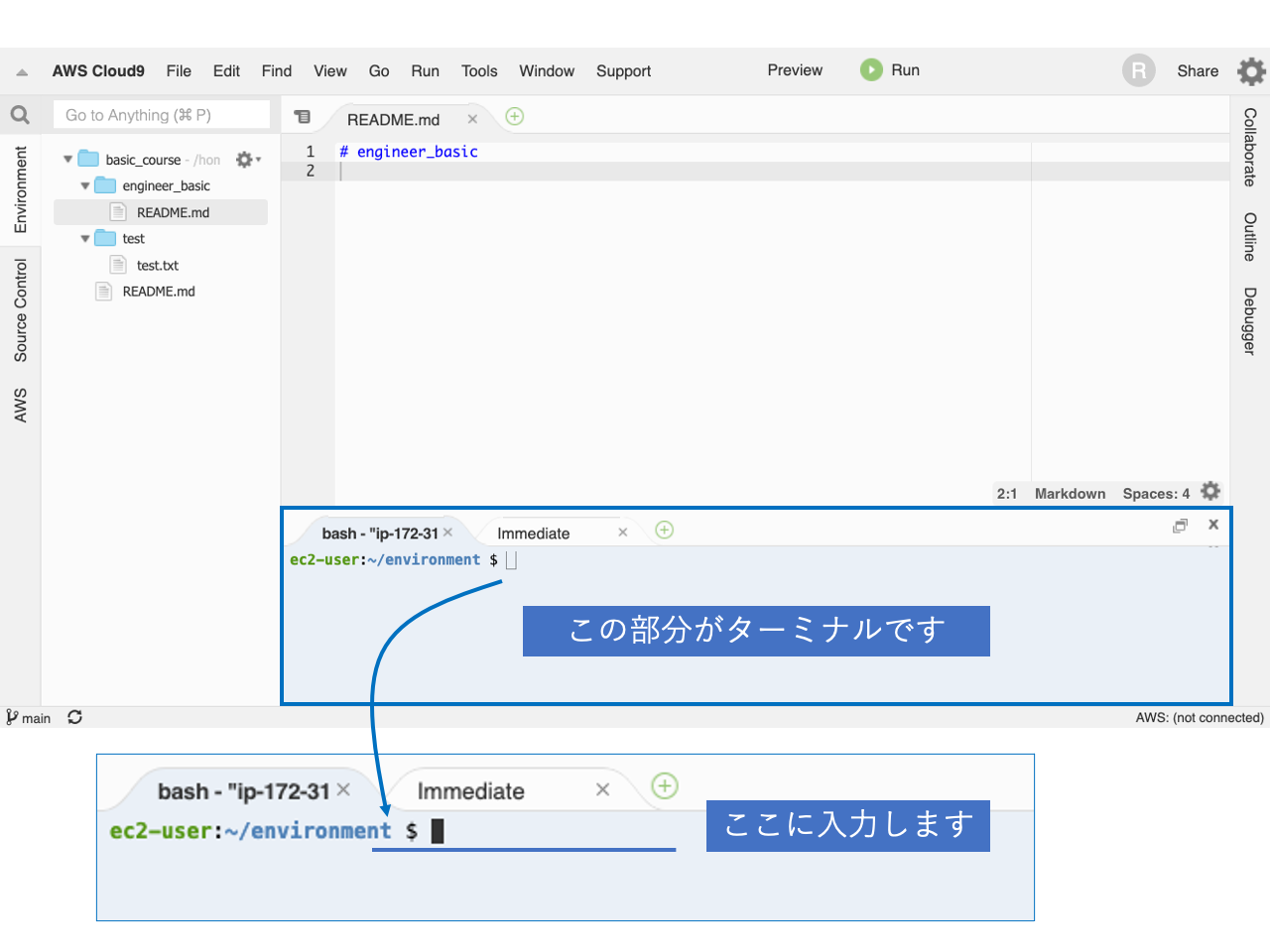1270x952 pixels.
Task: Maximize the terminal panel
Action: [x=1180, y=526]
